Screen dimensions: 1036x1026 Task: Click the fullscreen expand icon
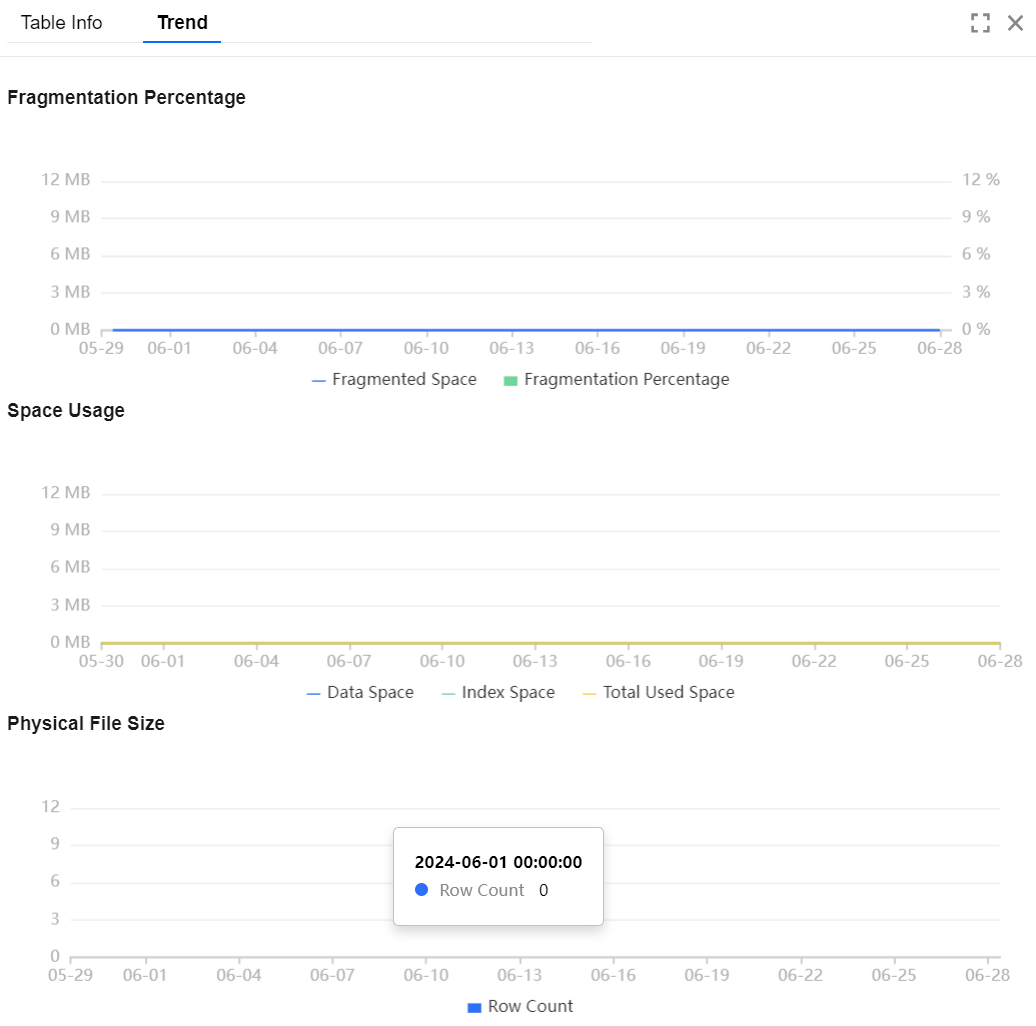(980, 23)
